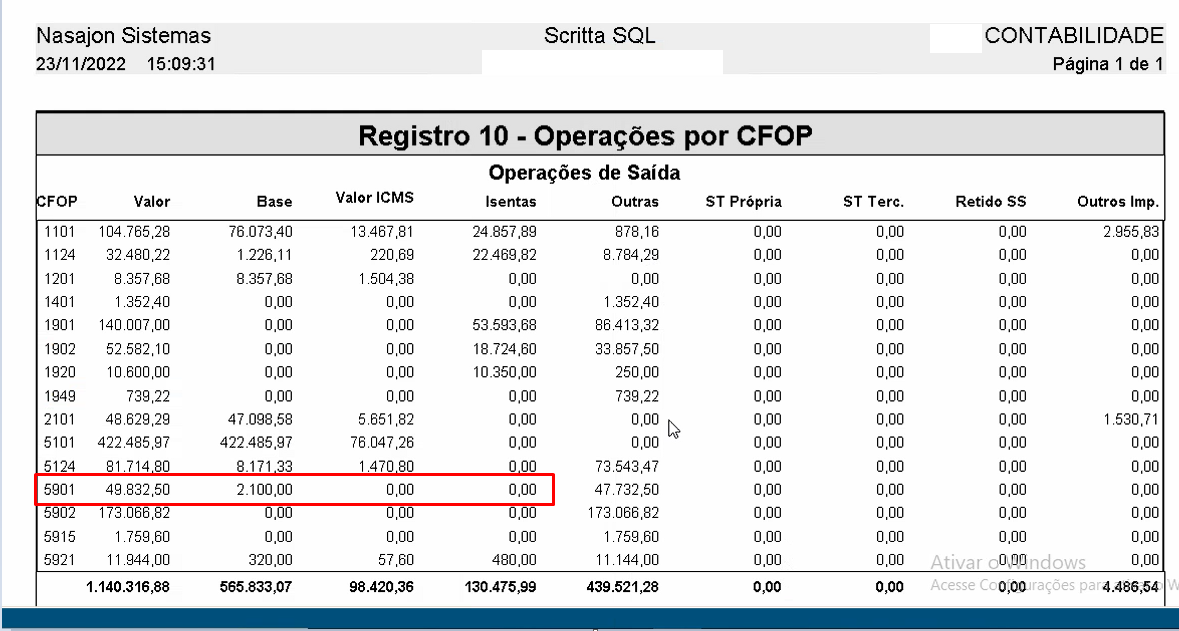Click the Valor ICMS column header
The image size is (1179, 631).
374,199
